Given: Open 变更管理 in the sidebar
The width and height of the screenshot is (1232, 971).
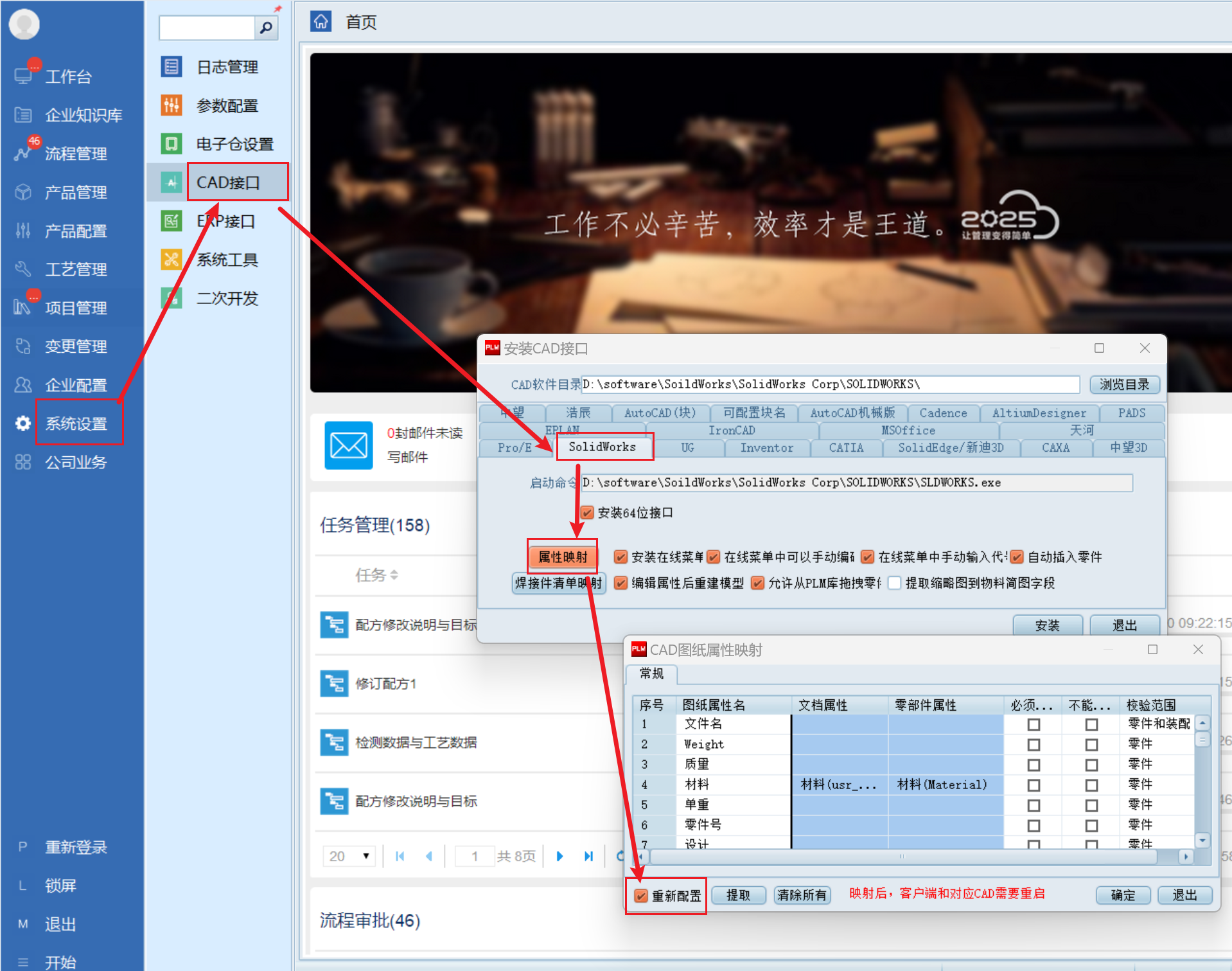Looking at the screenshot, I should click(75, 346).
